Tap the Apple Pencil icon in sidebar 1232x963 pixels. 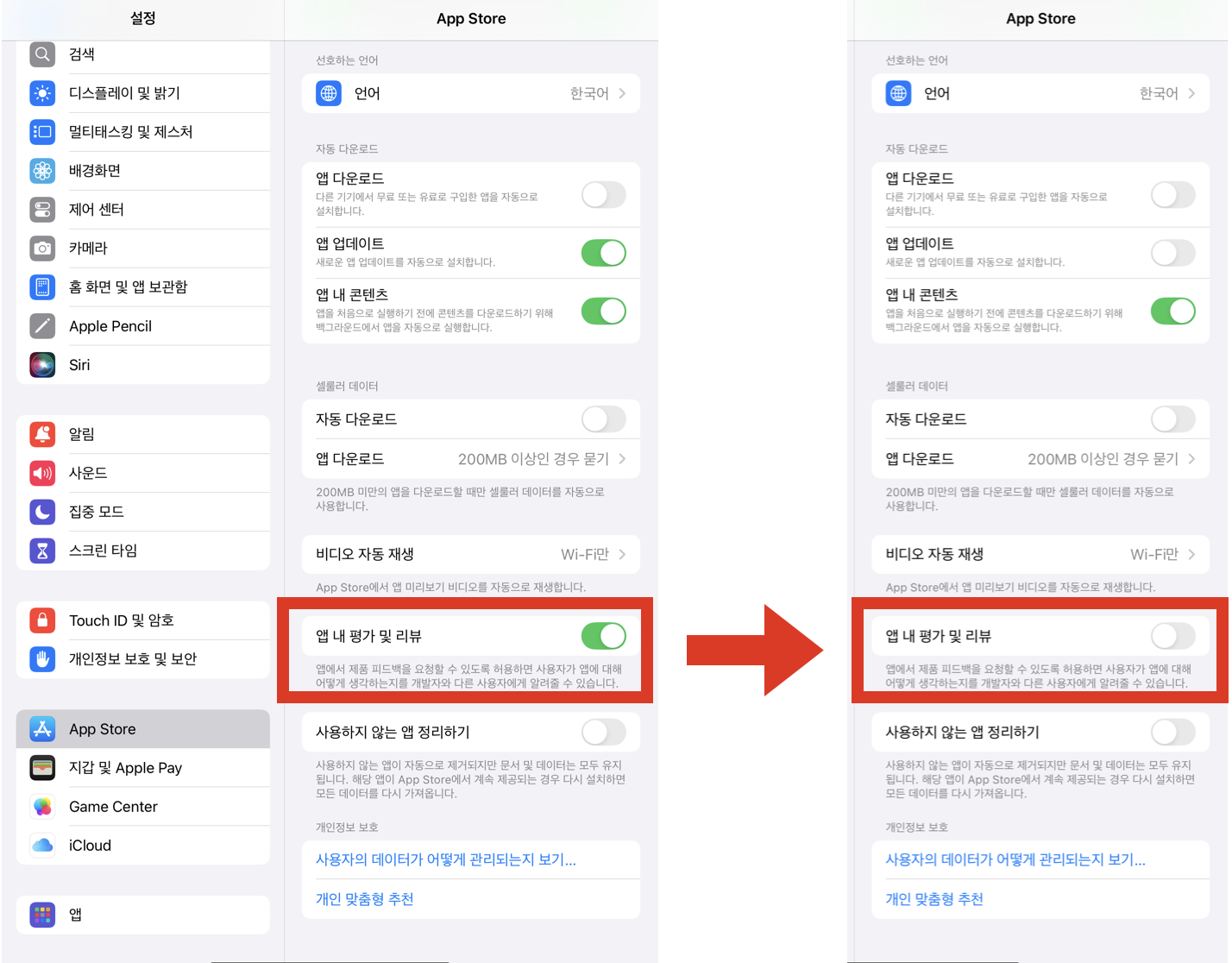[42, 326]
